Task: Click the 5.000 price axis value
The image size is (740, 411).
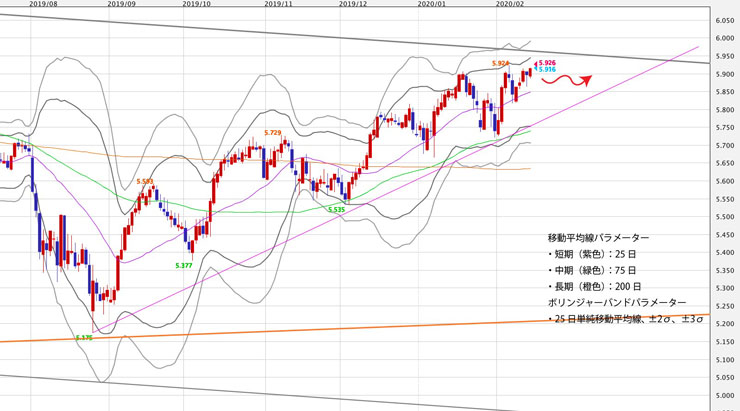Action: tap(724, 395)
